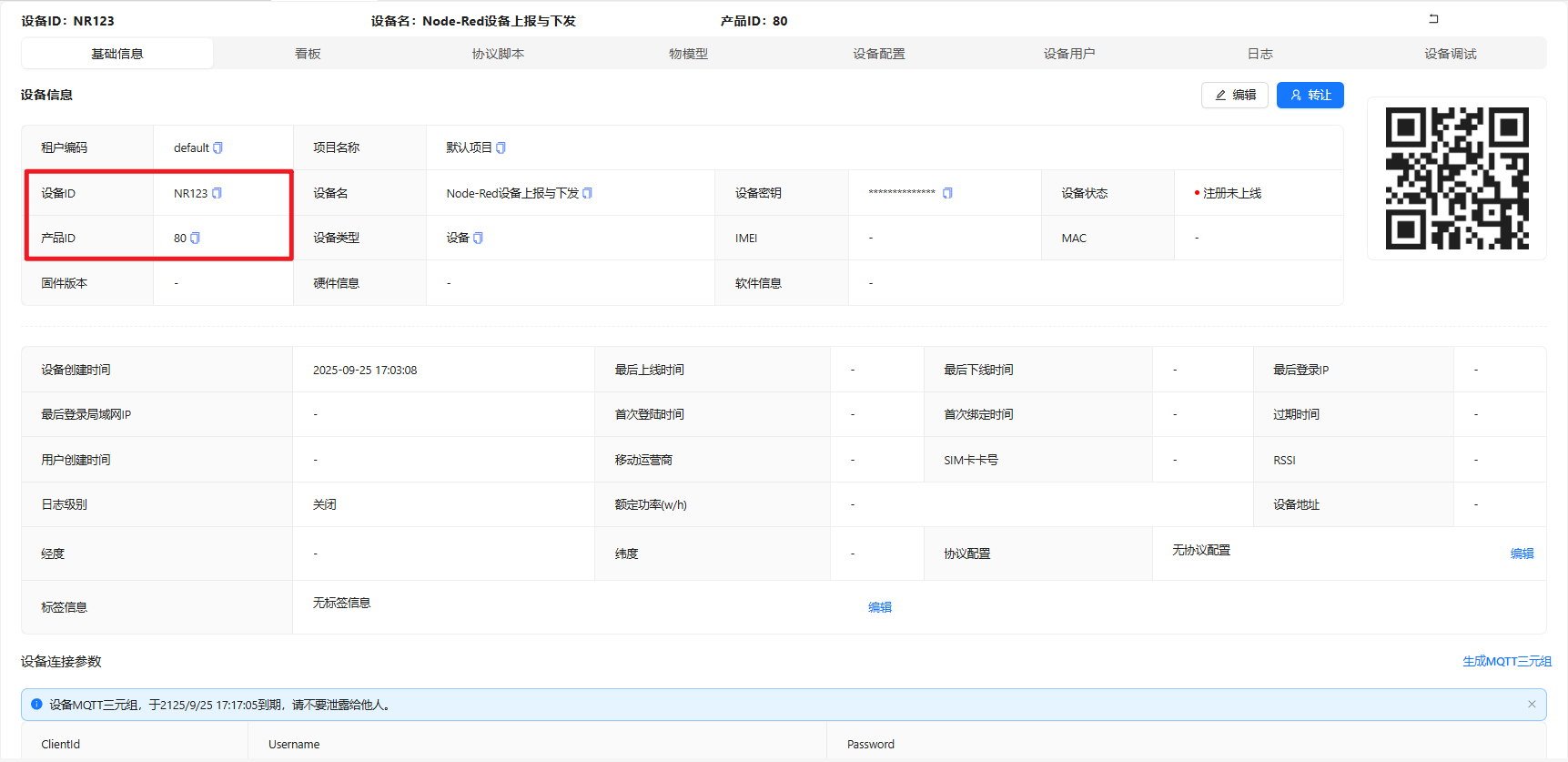
Task: Switch to the 设备调试 tab
Action: [x=1450, y=54]
